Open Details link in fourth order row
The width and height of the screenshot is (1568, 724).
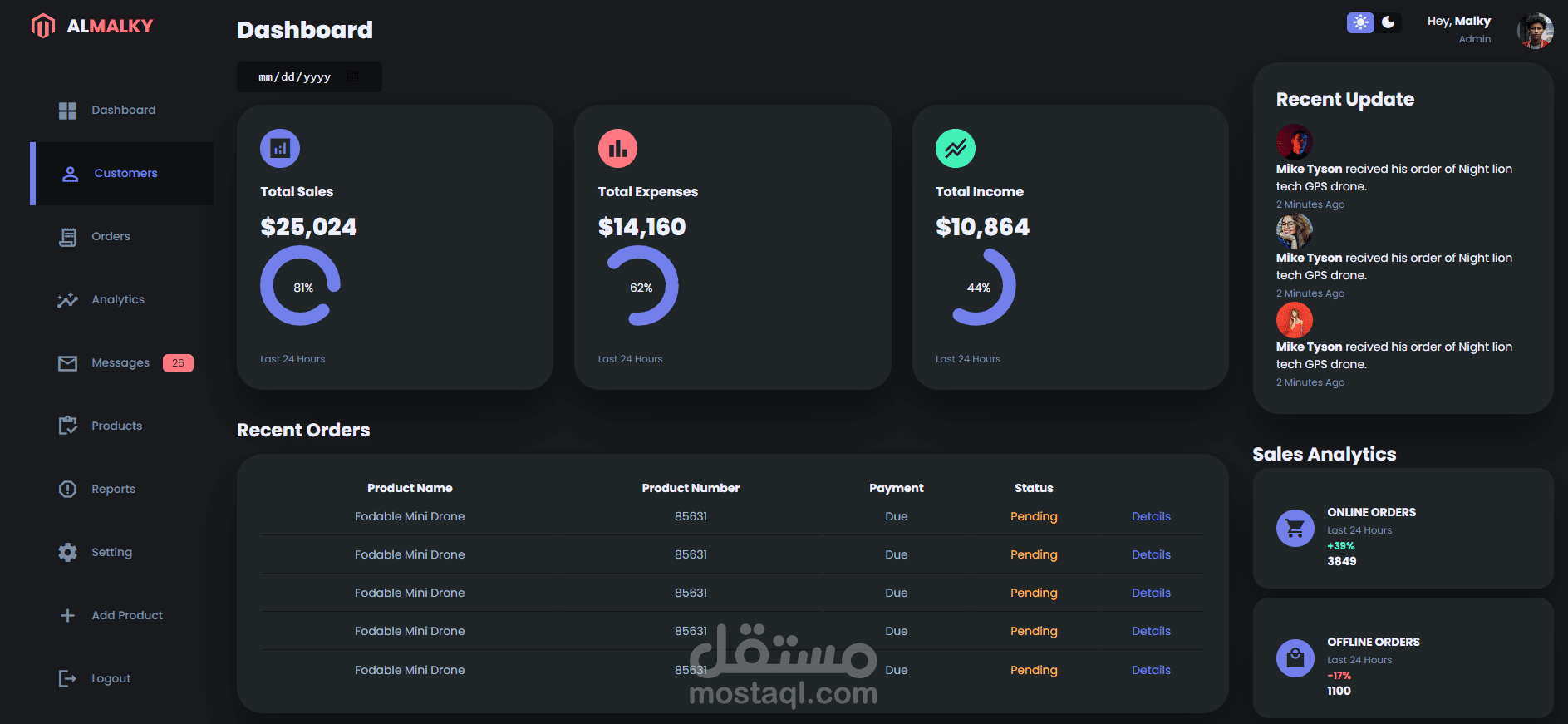[x=1151, y=631]
